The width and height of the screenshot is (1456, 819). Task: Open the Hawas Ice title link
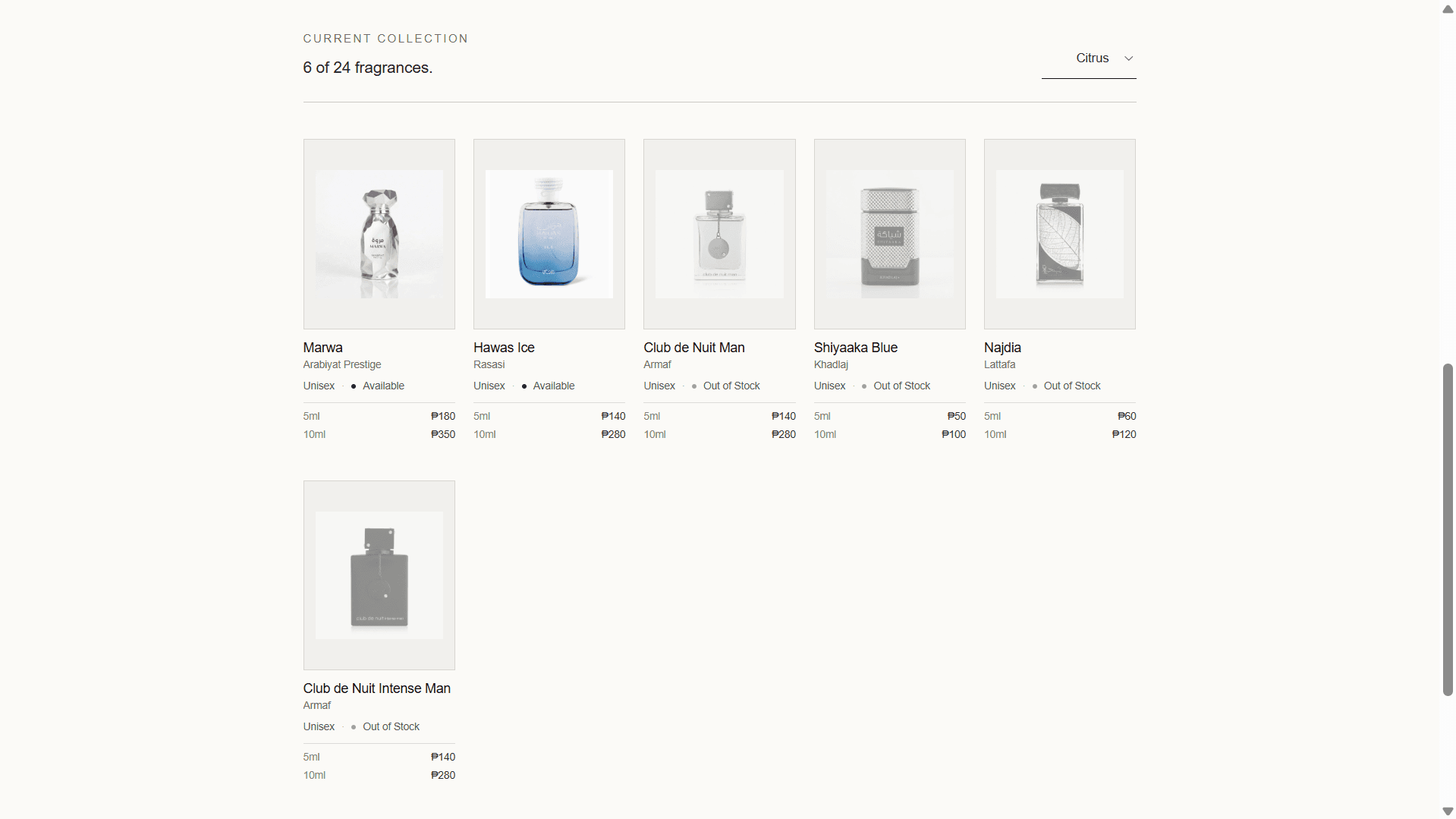click(504, 348)
